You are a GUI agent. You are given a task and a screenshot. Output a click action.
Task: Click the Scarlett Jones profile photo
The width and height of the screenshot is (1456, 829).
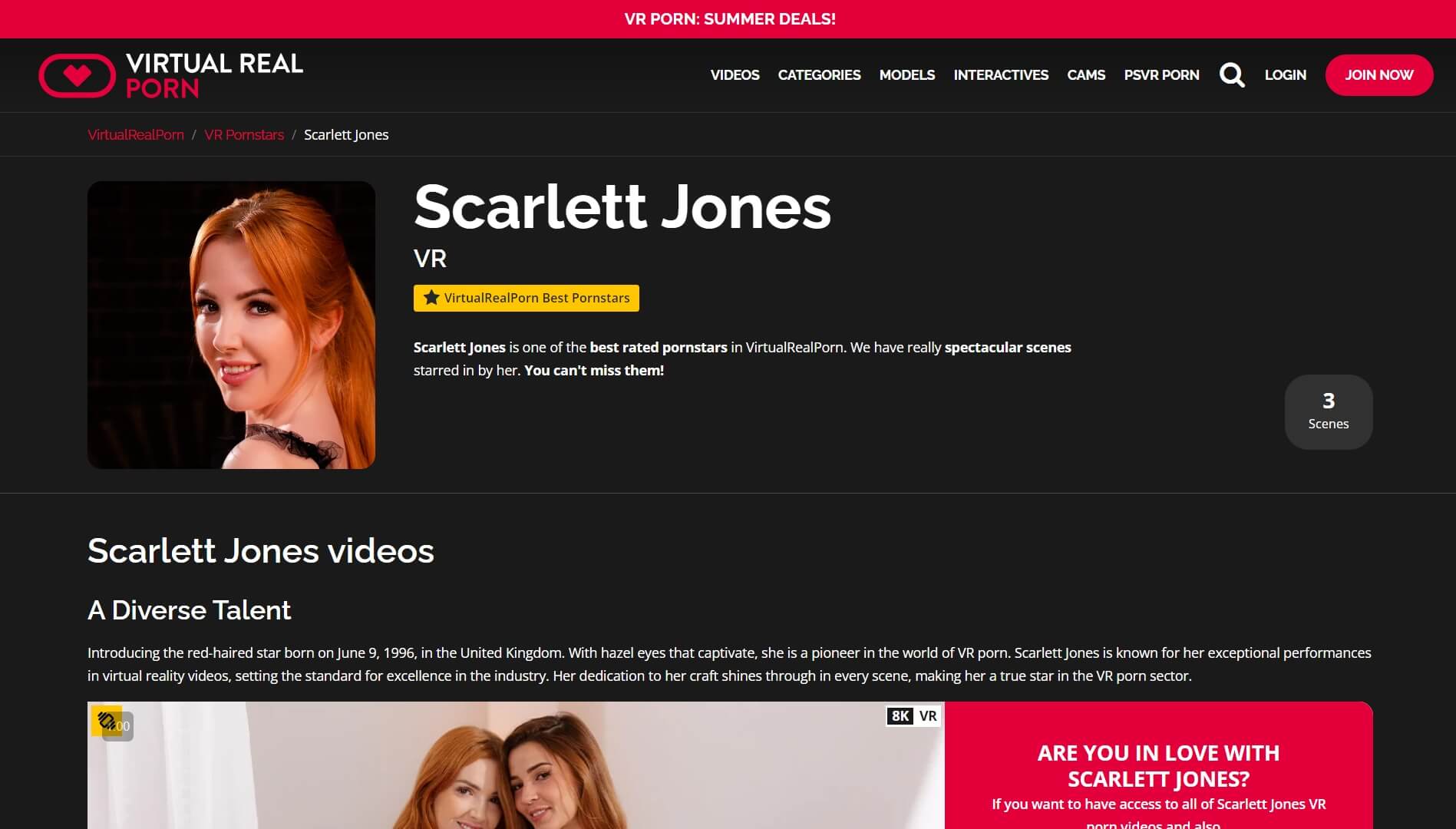(231, 325)
